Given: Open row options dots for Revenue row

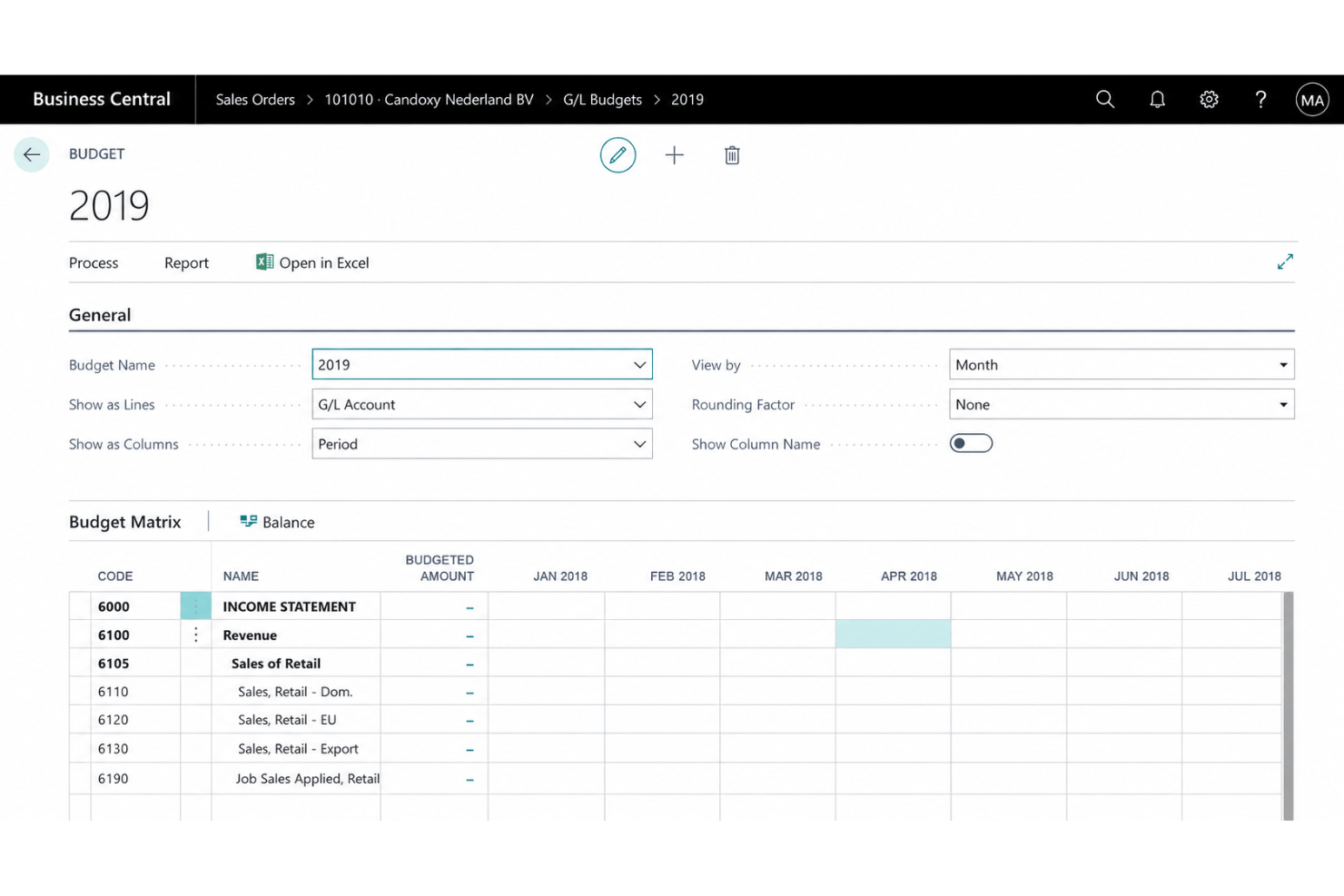Looking at the screenshot, I should tap(195, 635).
